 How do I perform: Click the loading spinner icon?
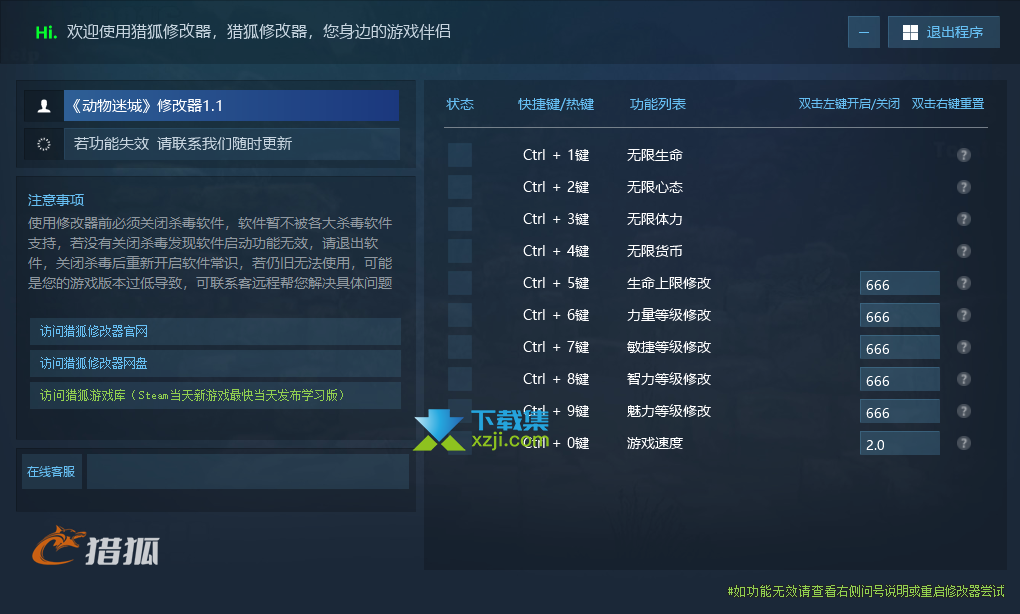coord(44,144)
